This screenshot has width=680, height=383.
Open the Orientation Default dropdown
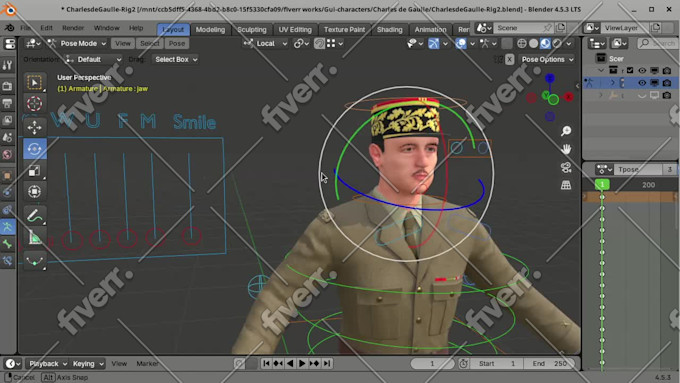[x=93, y=59]
